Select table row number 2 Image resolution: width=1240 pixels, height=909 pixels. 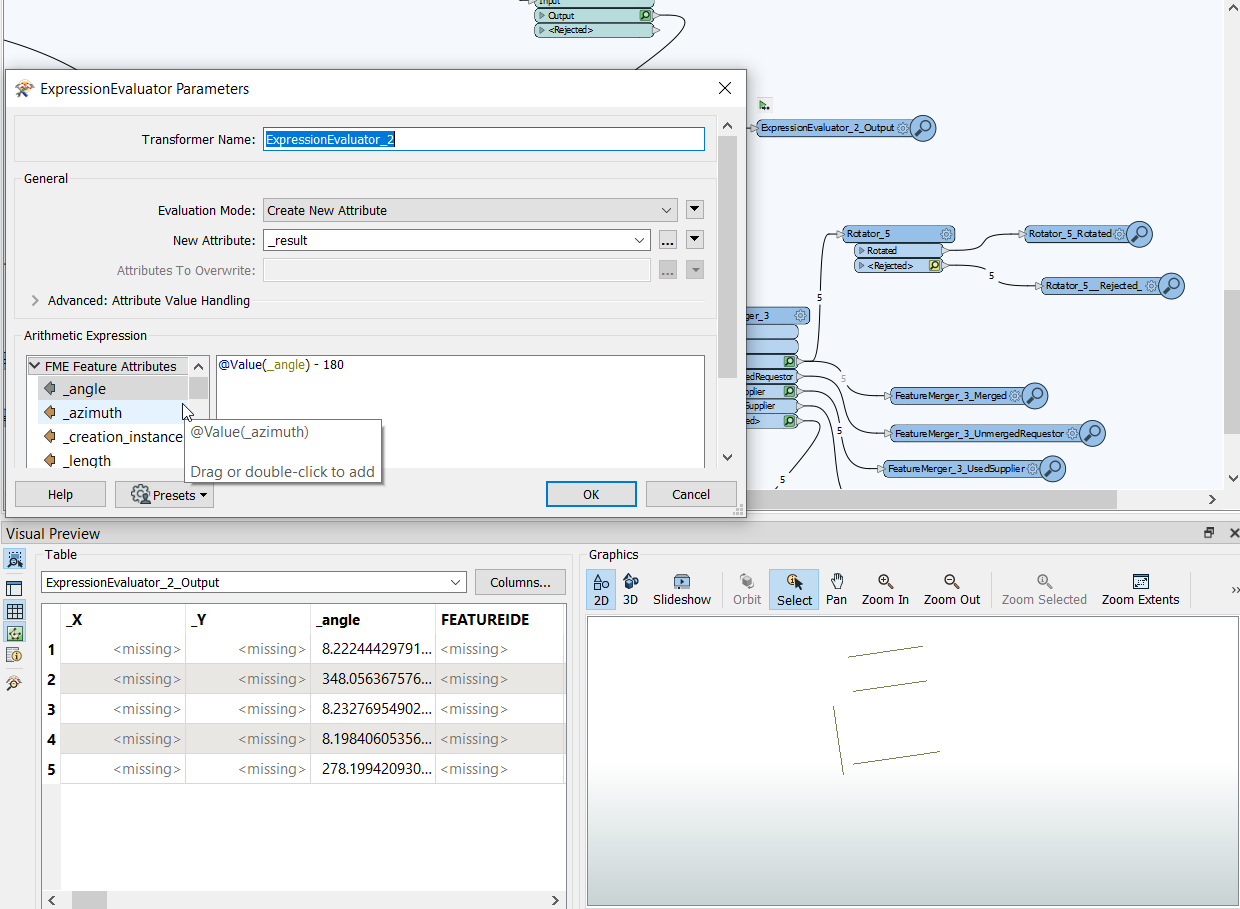click(x=51, y=679)
